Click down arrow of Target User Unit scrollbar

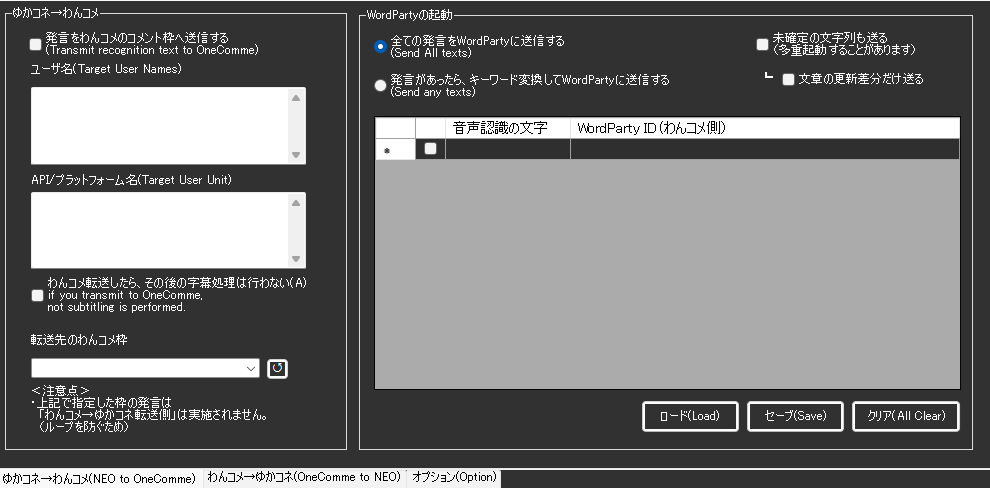pos(296,259)
